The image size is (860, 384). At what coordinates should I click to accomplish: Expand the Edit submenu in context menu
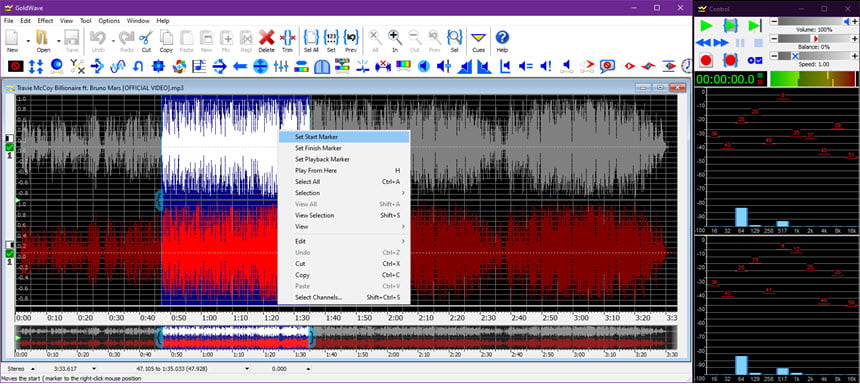click(x=344, y=241)
